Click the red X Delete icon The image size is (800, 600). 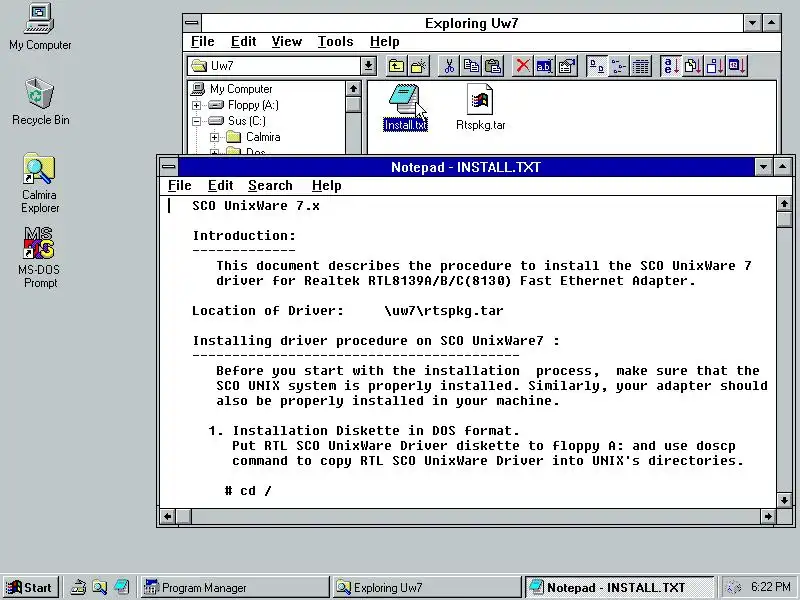(x=522, y=66)
